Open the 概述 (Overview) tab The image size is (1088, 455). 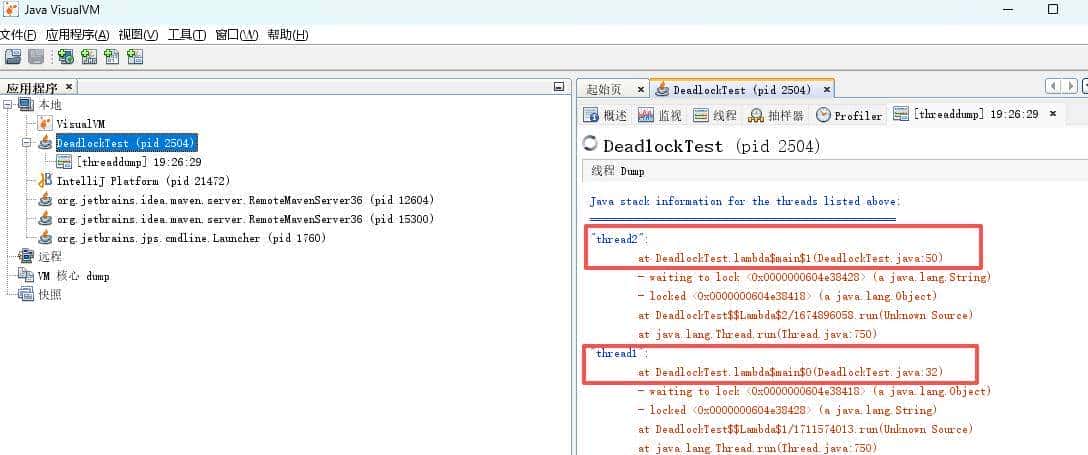click(x=605, y=116)
